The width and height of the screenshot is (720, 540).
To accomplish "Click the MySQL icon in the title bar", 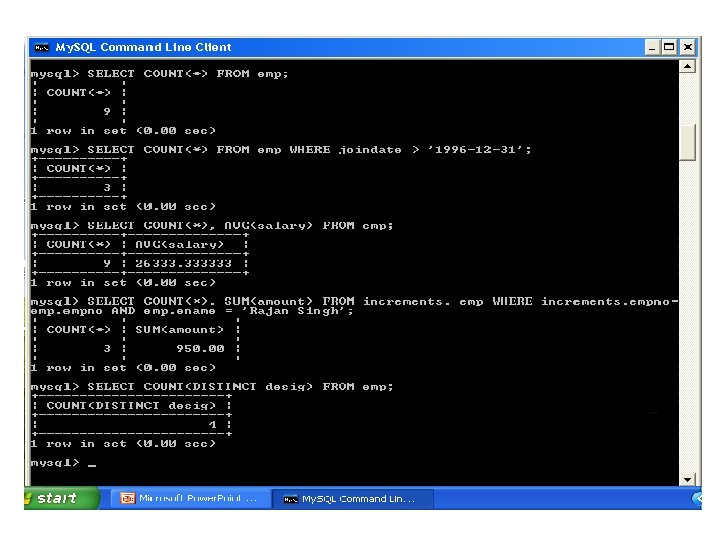I will pyautogui.click(x=41, y=47).
